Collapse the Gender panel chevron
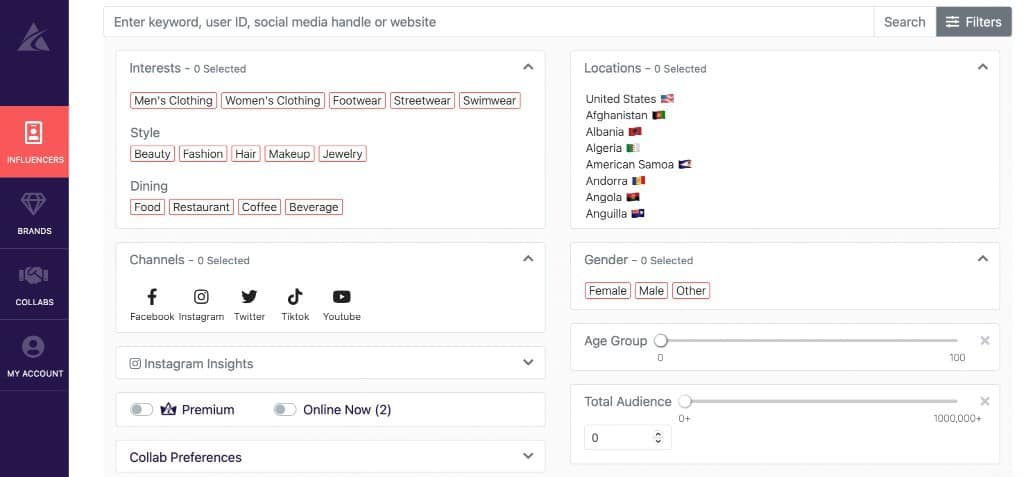 tap(982, 258)
